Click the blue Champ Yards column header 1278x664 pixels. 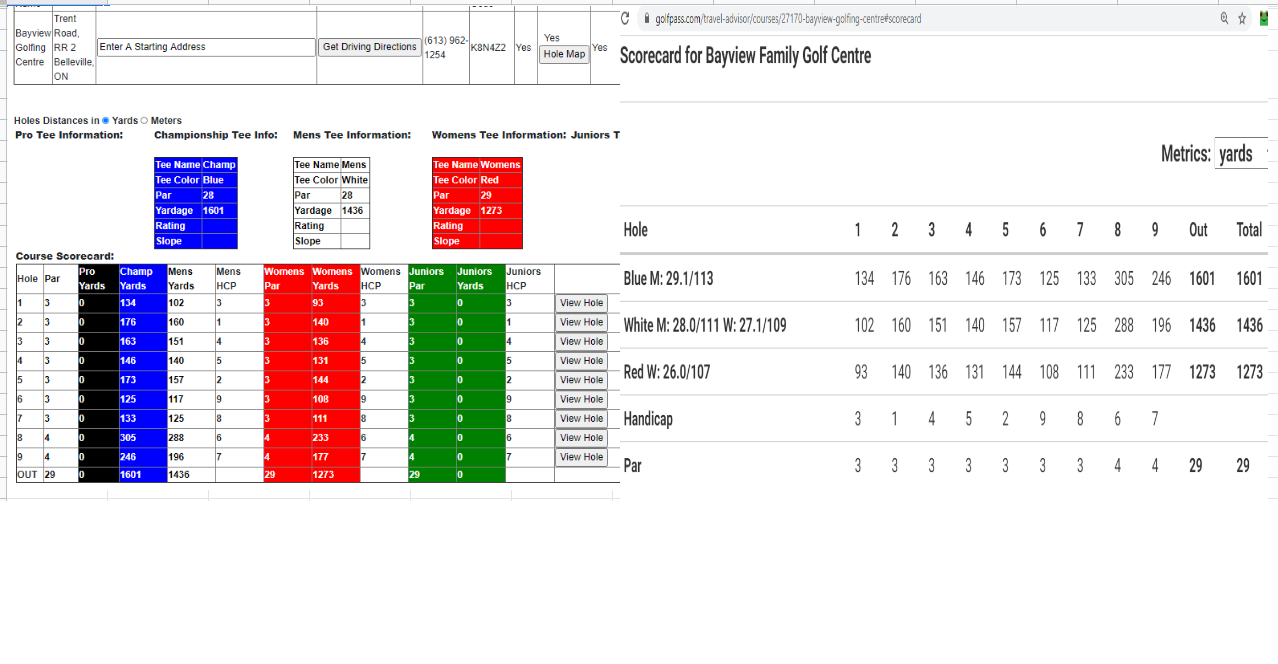(142, 279)
